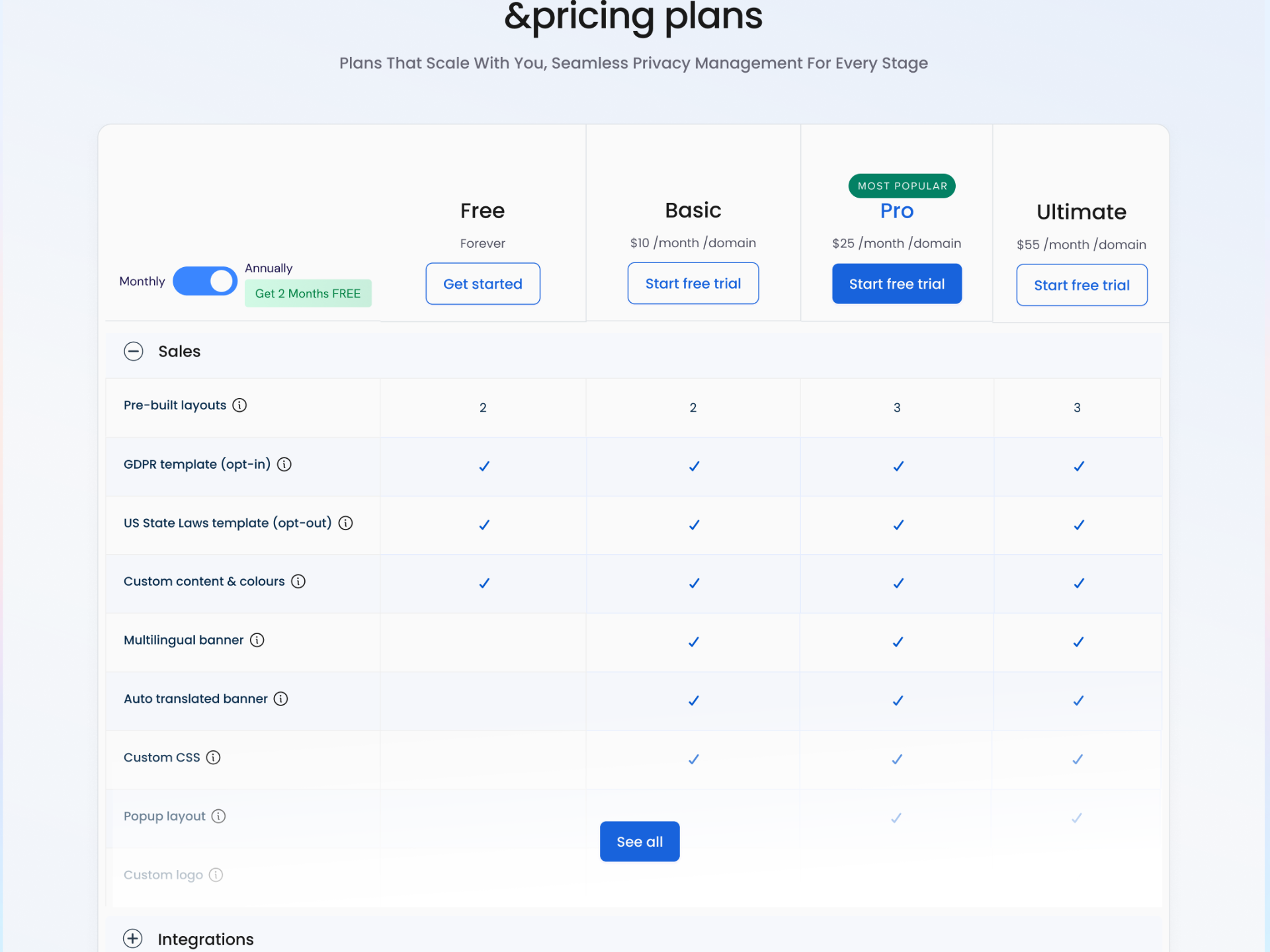Click the Popup layout info icon
Viewport: 1270px width, 952px height.
click(218, 816)
